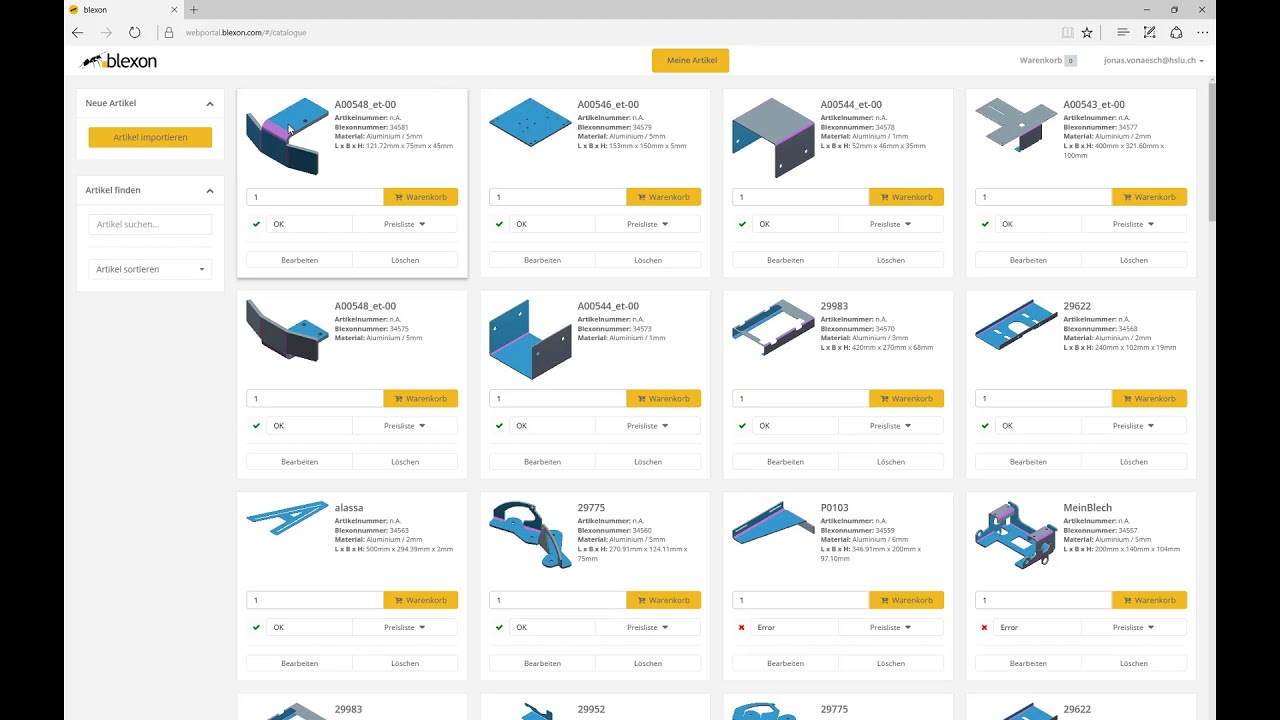The height and width of the screenshot is (720, 1280).
Task: Open Preisliste dropdown for MeinBlech
Action: (x=1134, y=627)
